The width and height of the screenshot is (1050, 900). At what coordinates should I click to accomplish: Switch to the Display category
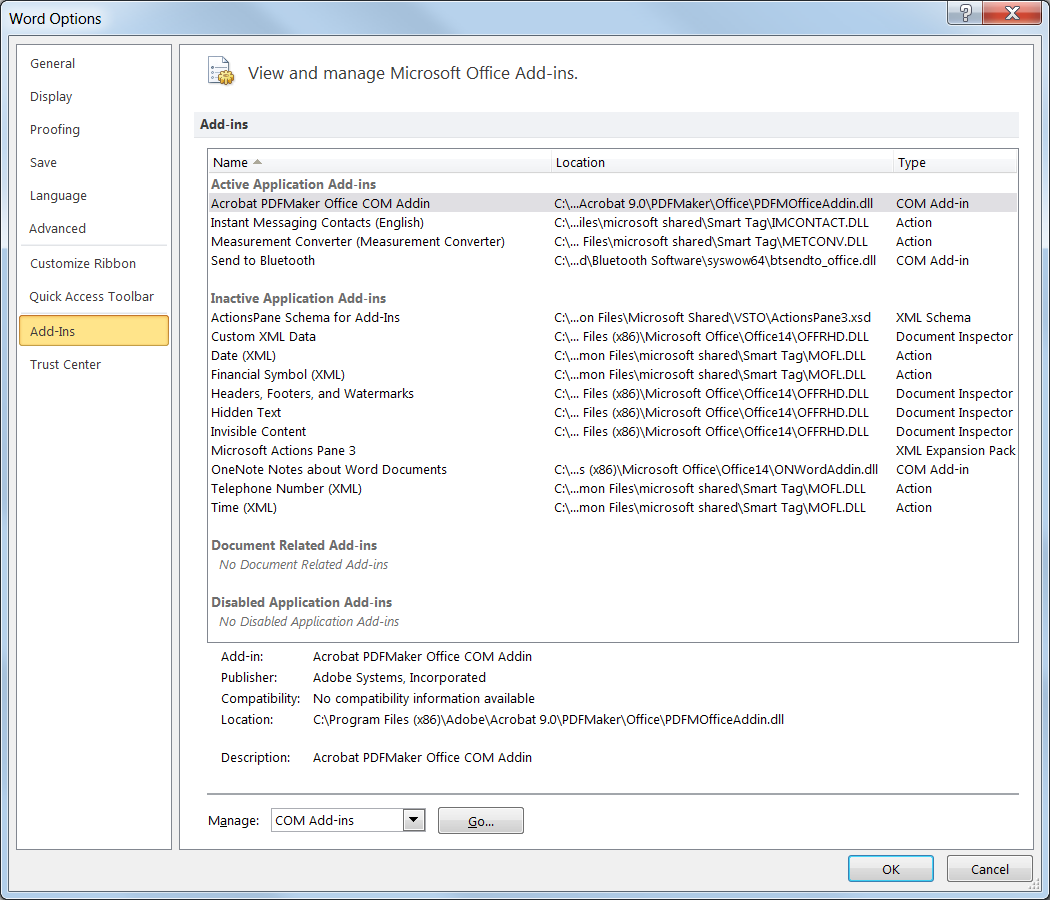tap(94, 96)
